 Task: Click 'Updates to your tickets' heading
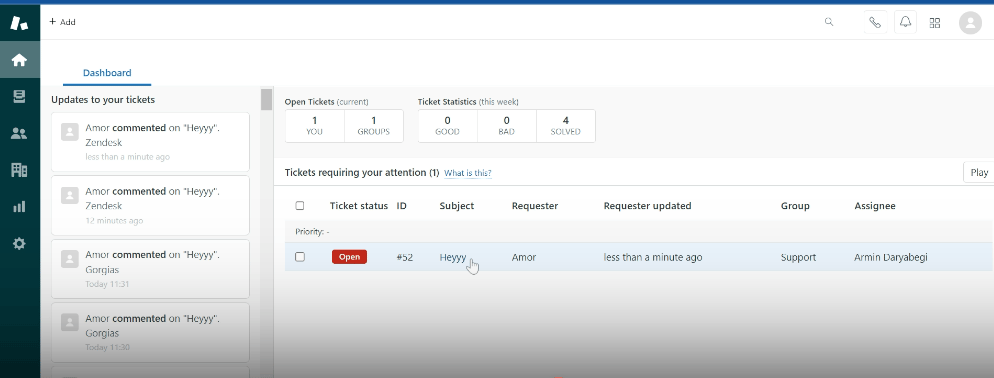(x=103, y=100)
